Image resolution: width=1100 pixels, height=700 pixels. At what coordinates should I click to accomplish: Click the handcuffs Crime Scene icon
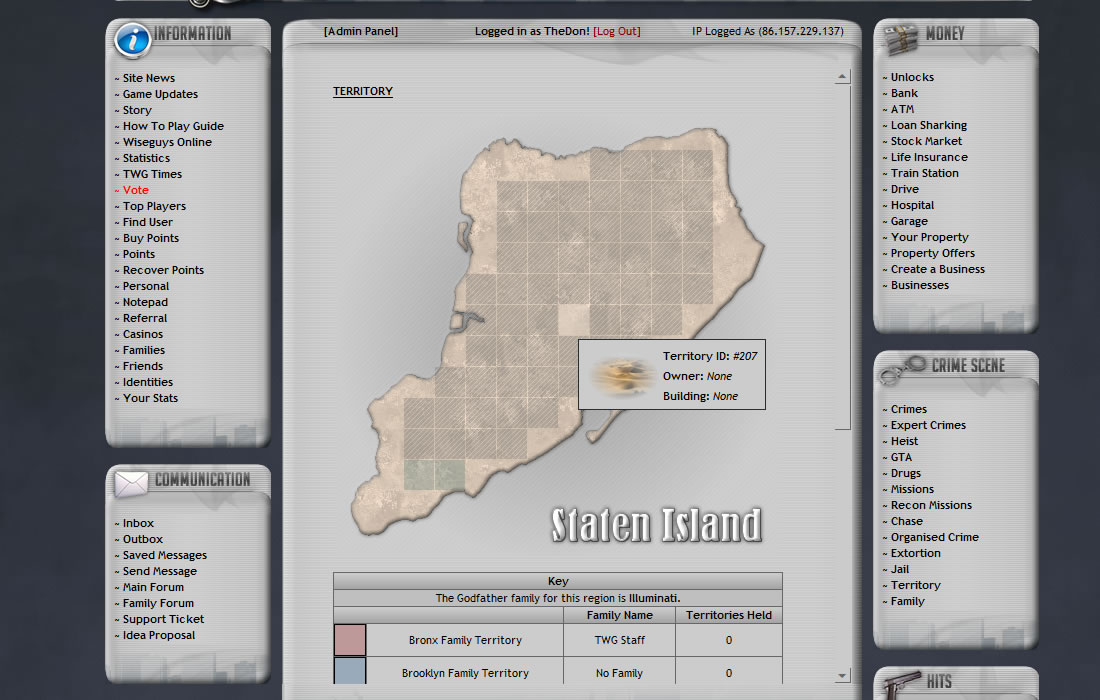(902, 370)
